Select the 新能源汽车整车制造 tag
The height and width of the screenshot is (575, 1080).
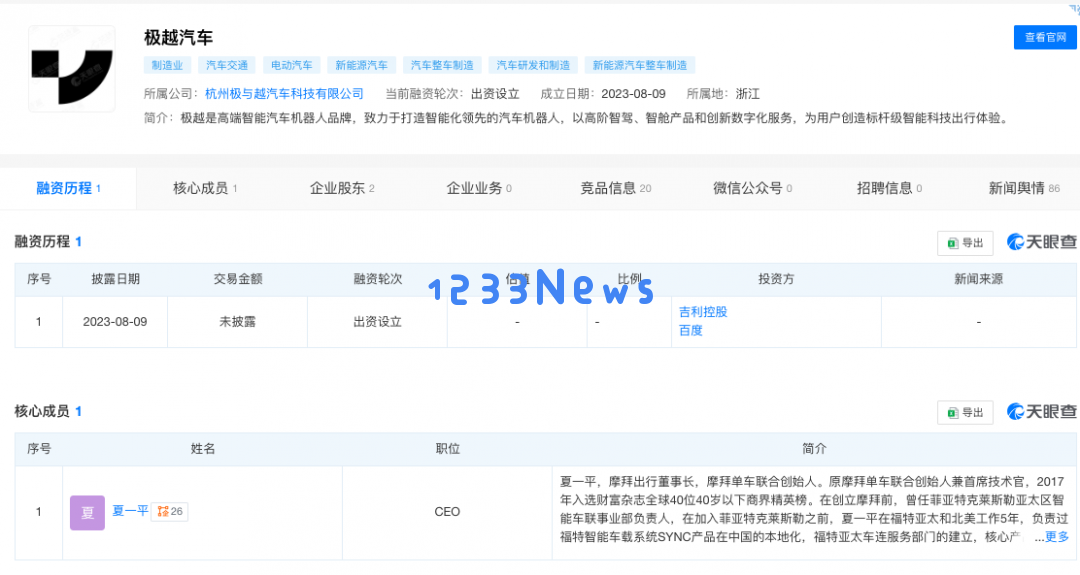640,65
